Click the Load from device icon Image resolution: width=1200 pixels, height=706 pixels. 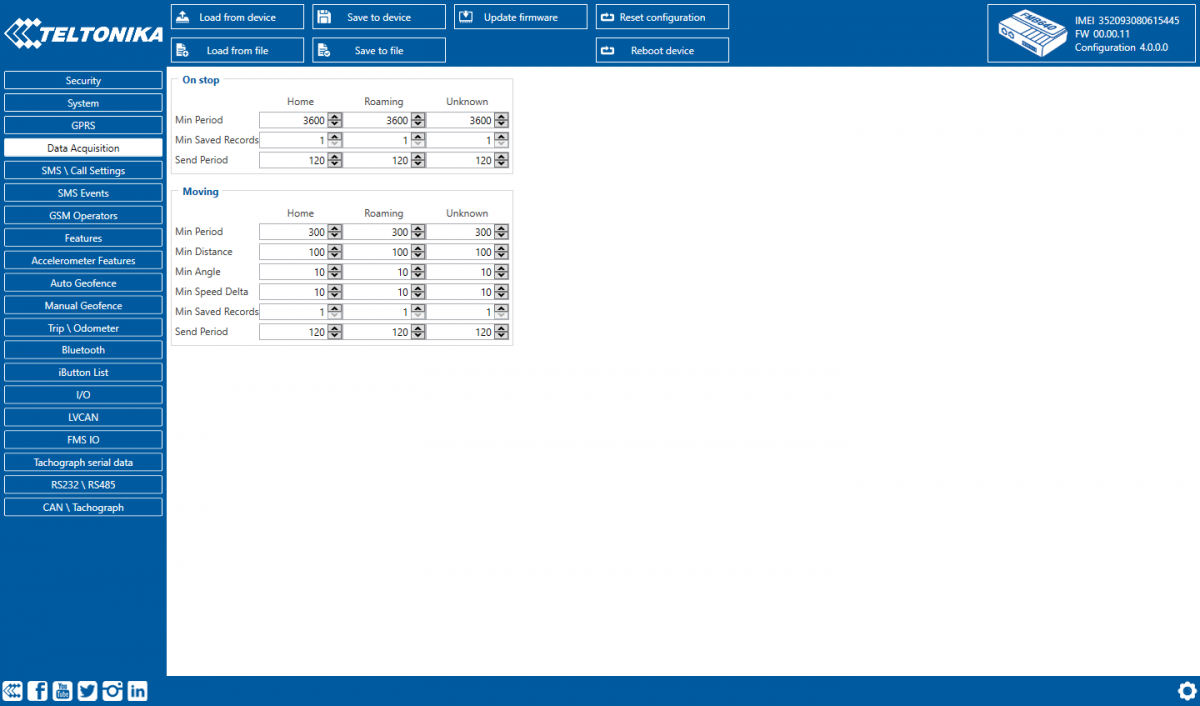184,16
